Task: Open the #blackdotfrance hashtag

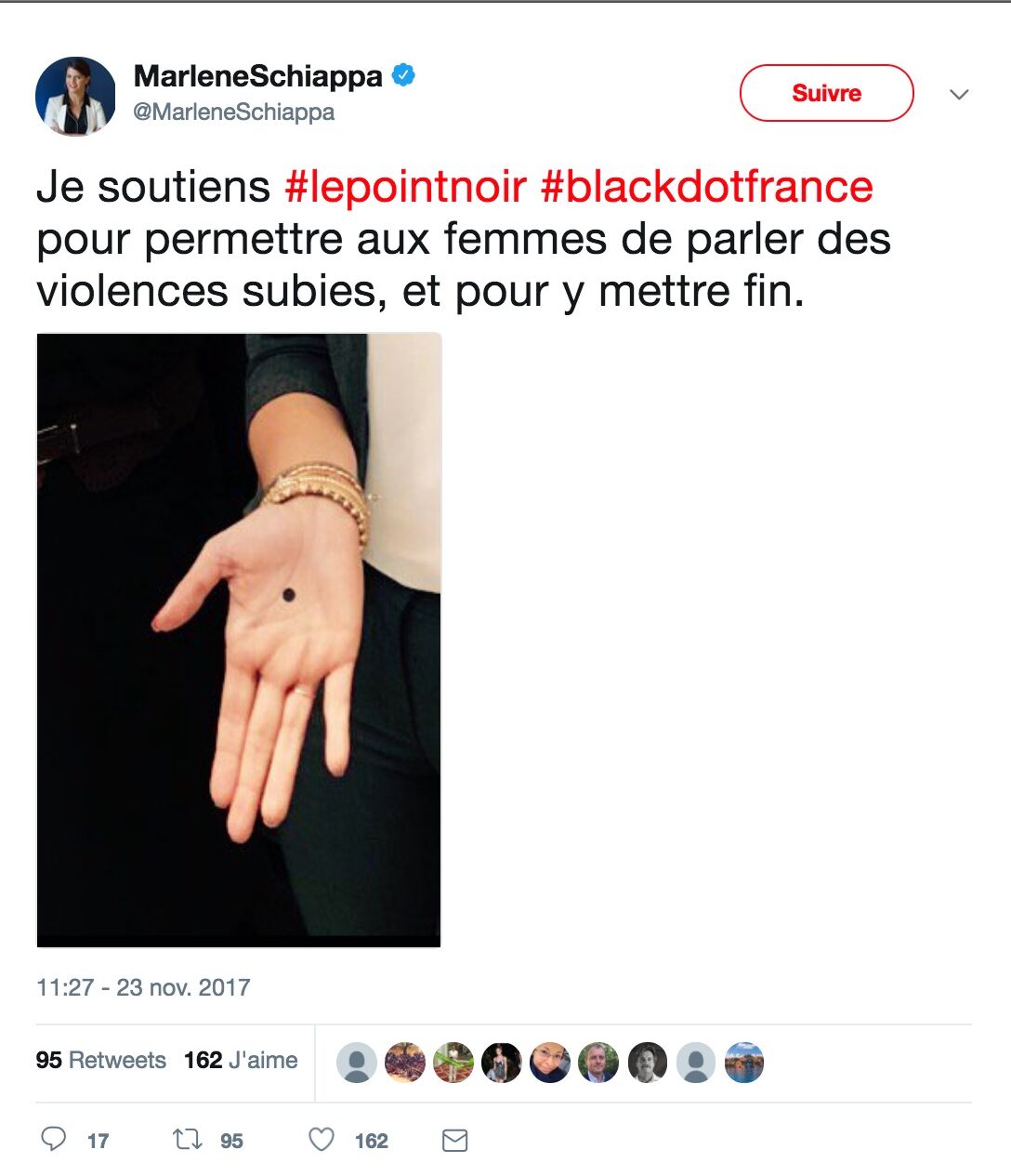Action: (706, 187)
